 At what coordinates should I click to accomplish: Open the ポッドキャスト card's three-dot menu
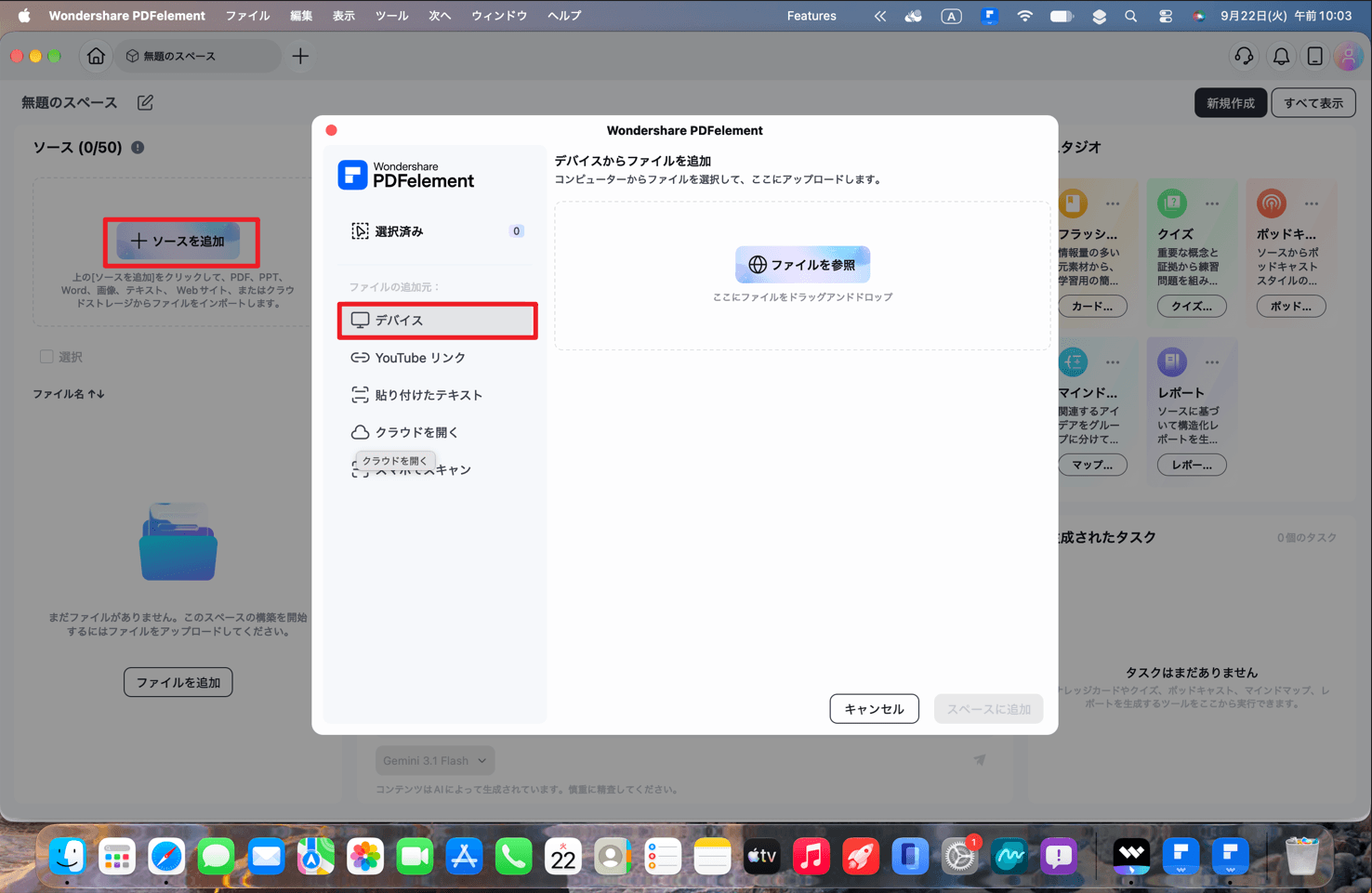point(1312,204)
